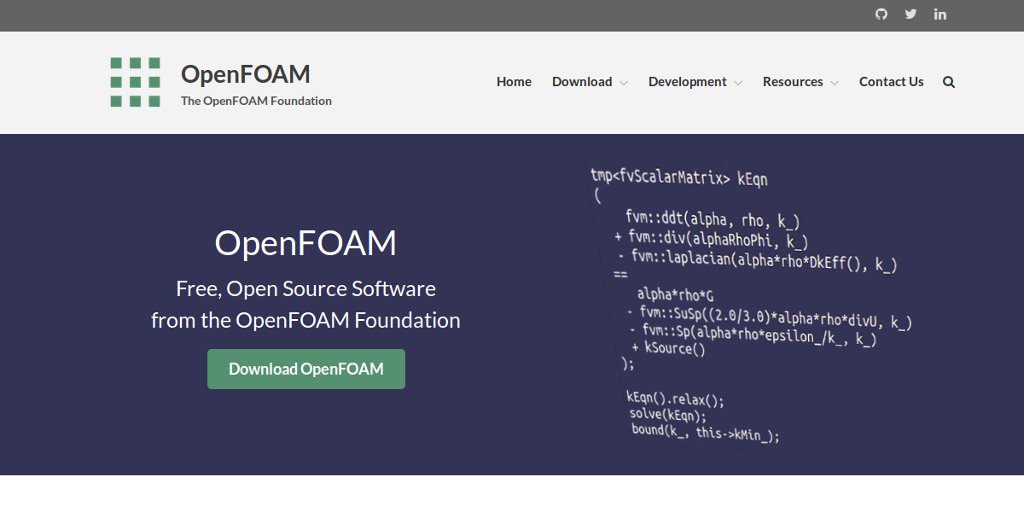The image size is (1024, 512).
Task: Click the from the OpenFOAM Foundation text
Action: point(306,320)
